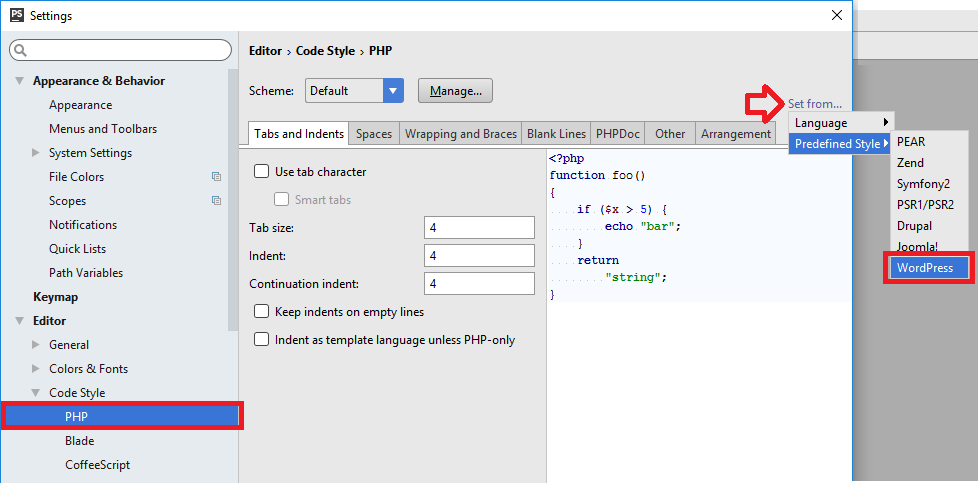The width and height of the screenshot is (978, 483).
Task: Choose Joomla! predefined style
Action: (929, 246)
